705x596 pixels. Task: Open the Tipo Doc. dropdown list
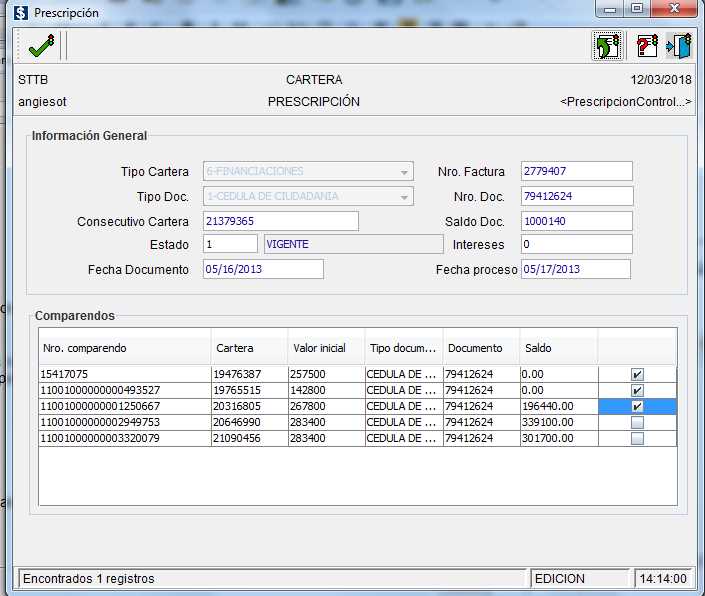(404, 196)
